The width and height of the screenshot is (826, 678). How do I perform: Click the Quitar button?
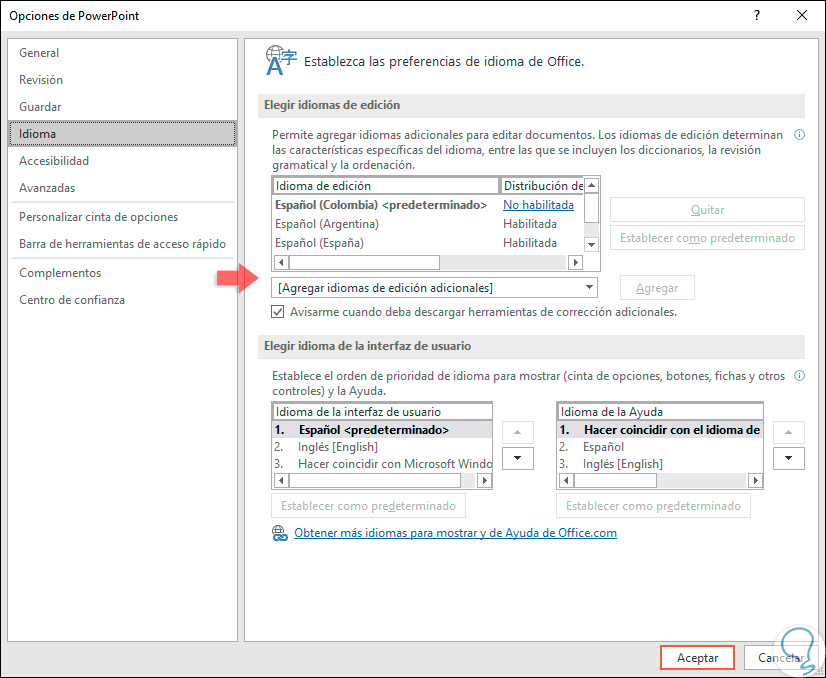[x=707, y=210]
